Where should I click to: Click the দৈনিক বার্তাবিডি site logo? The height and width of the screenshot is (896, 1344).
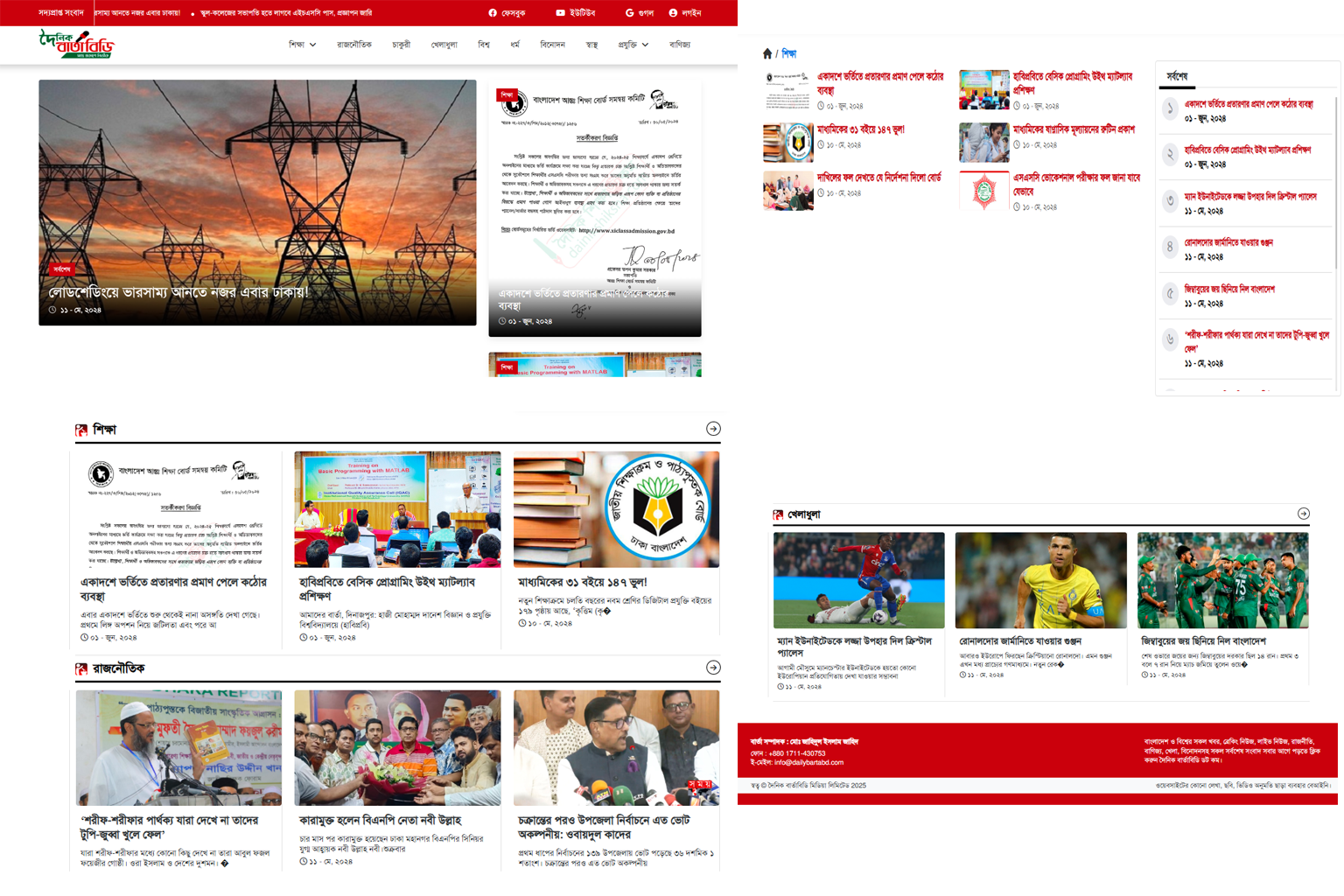[77, 44]
